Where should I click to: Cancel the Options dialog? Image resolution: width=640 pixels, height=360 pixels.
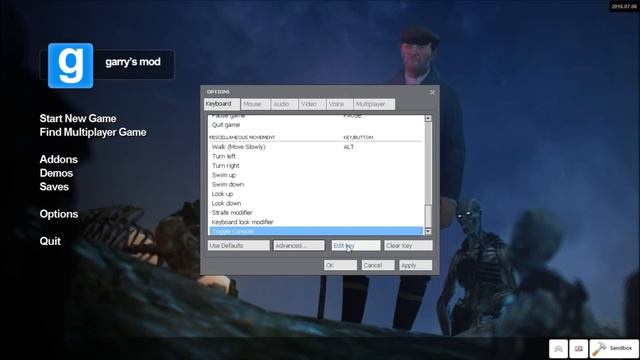[x=378, y=265]
